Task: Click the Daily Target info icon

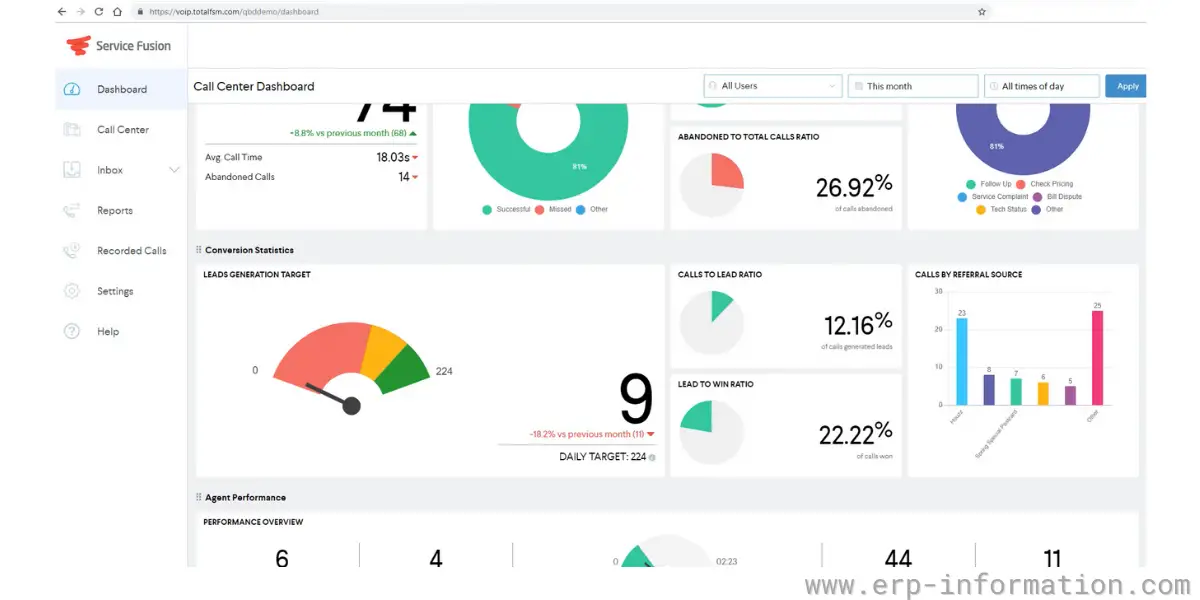Action: 652,457
